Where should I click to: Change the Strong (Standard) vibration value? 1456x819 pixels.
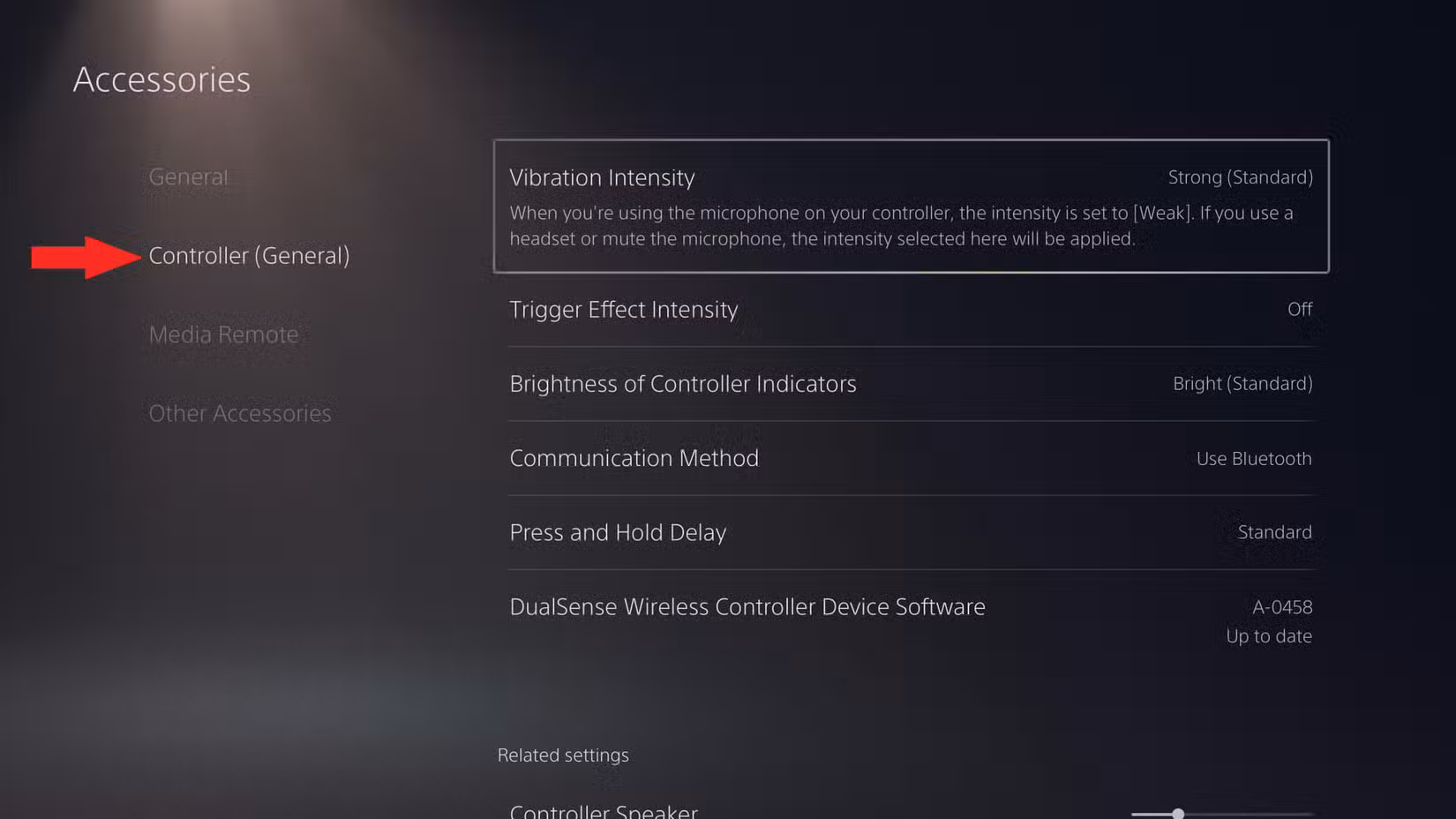coord(1240,177)
